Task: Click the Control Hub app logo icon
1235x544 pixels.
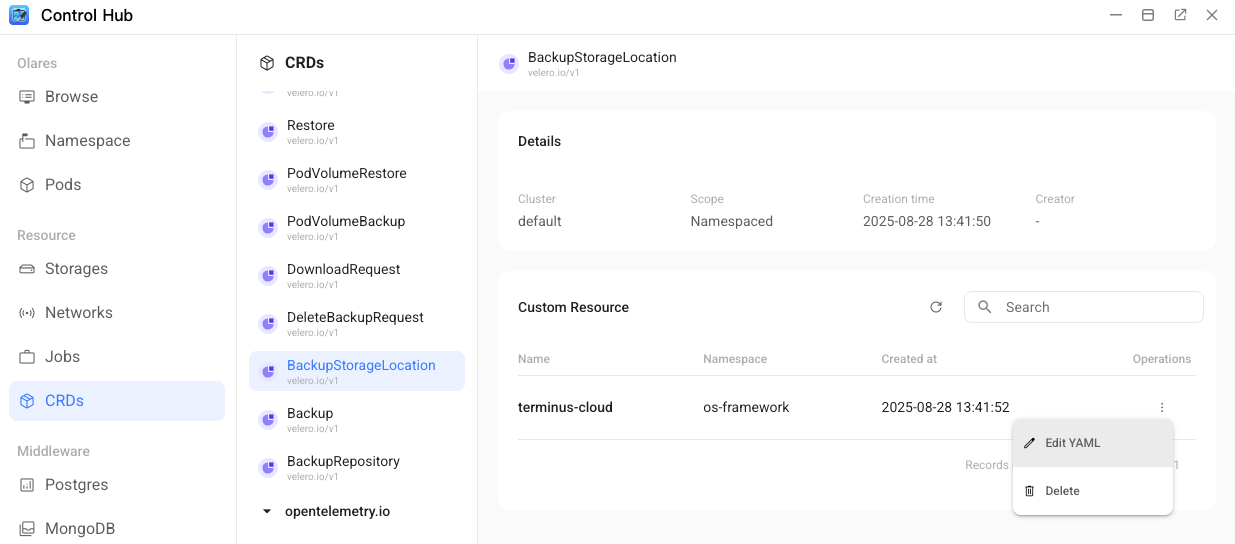Action: 19,16
